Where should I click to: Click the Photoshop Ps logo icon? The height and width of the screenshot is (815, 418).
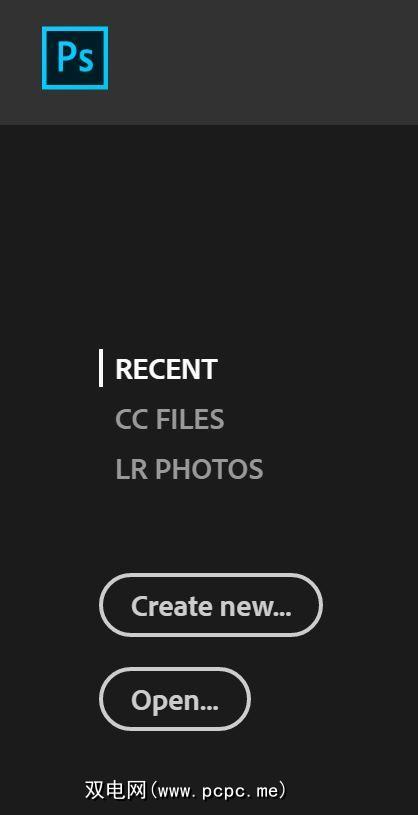[x=75, y=58]
